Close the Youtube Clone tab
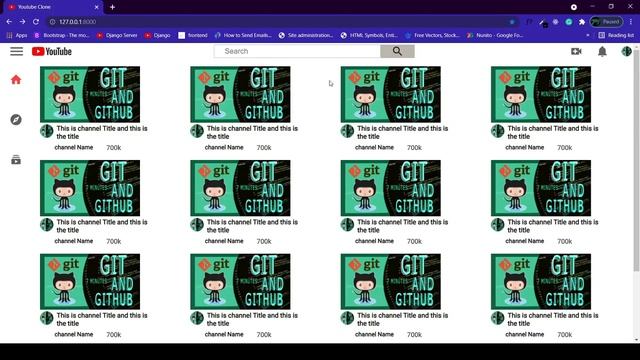 pos(96,7)
